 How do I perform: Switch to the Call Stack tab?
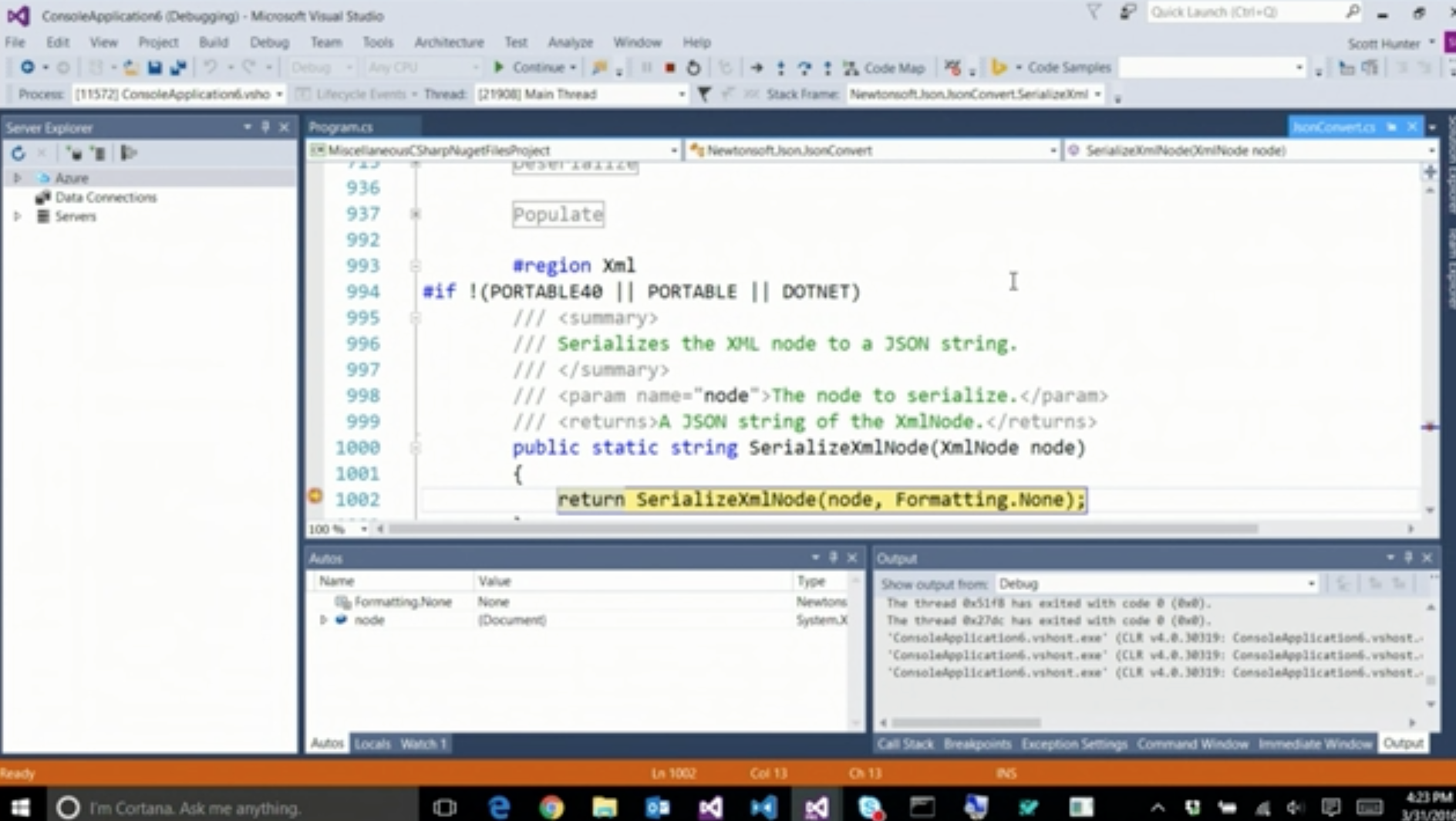click(x=905, y=744)
